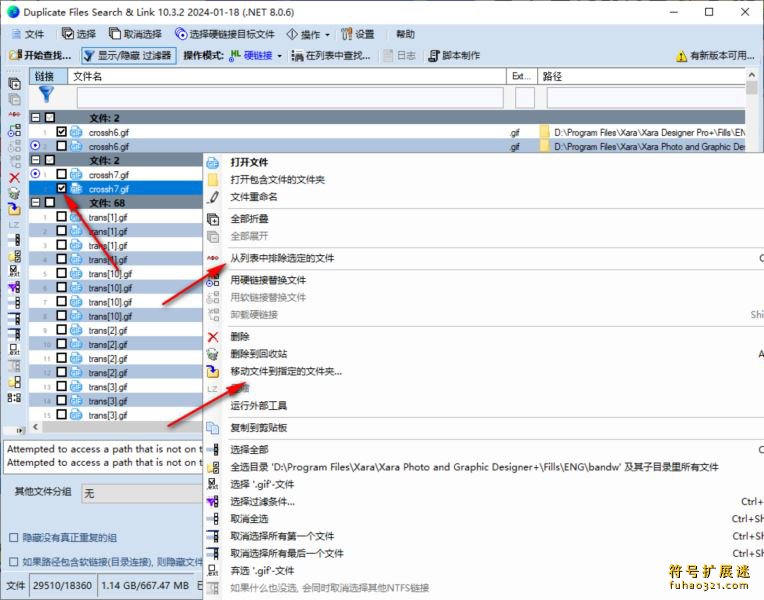Uncheck the highlighted crossh7.gif checkbox
Image resolution: width=764 pixels, height=600 pixels.
(x=61, y=188)
